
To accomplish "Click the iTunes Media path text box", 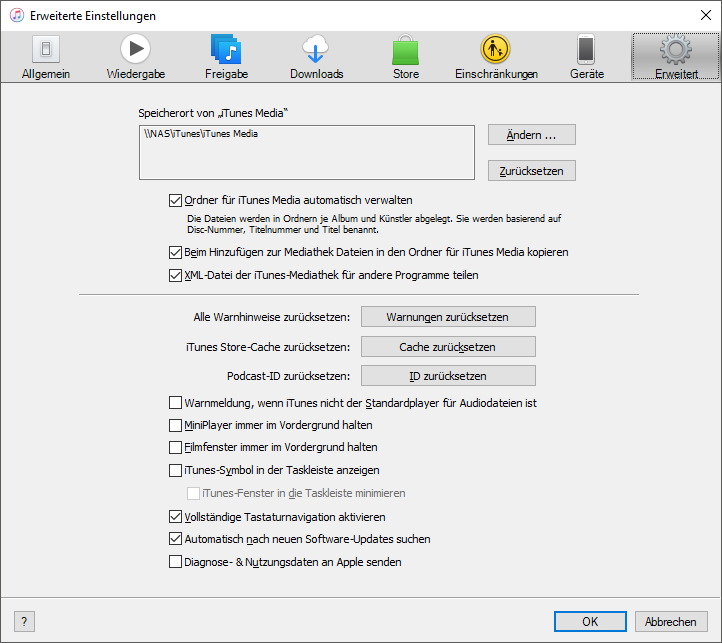I will (x=307, y=152).
